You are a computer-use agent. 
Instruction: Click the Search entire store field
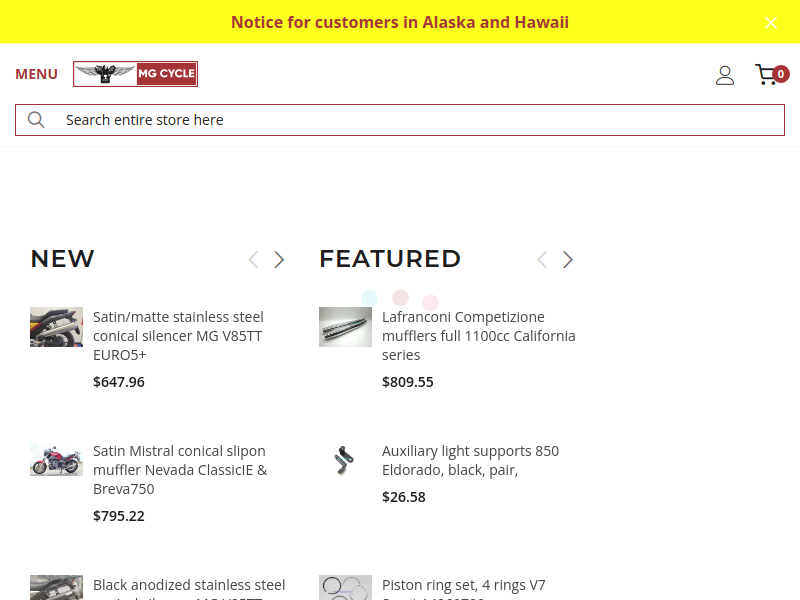point(400,120)
